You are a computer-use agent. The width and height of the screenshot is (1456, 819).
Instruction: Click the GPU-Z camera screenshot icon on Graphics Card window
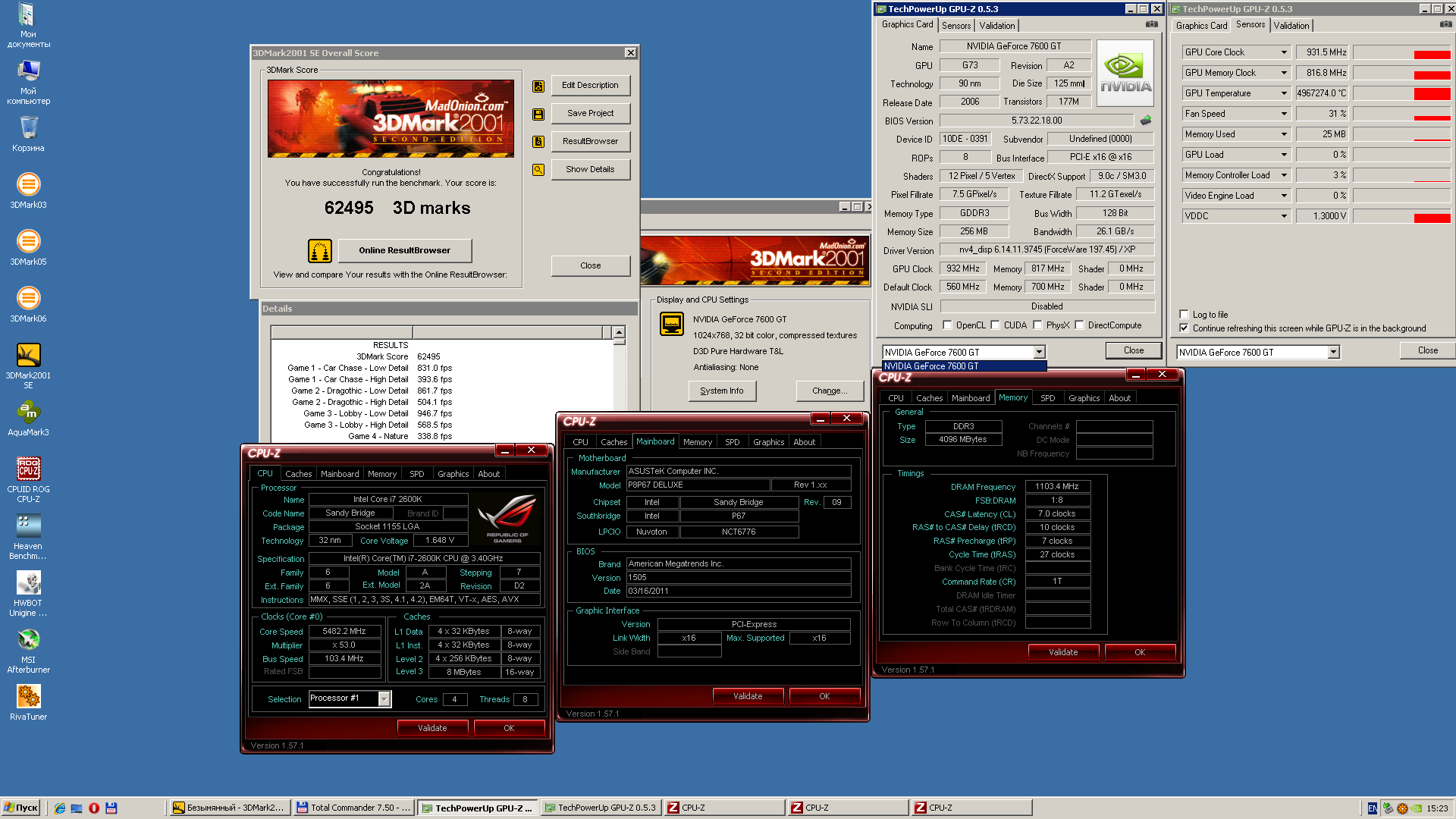(x=1151, y=24)
